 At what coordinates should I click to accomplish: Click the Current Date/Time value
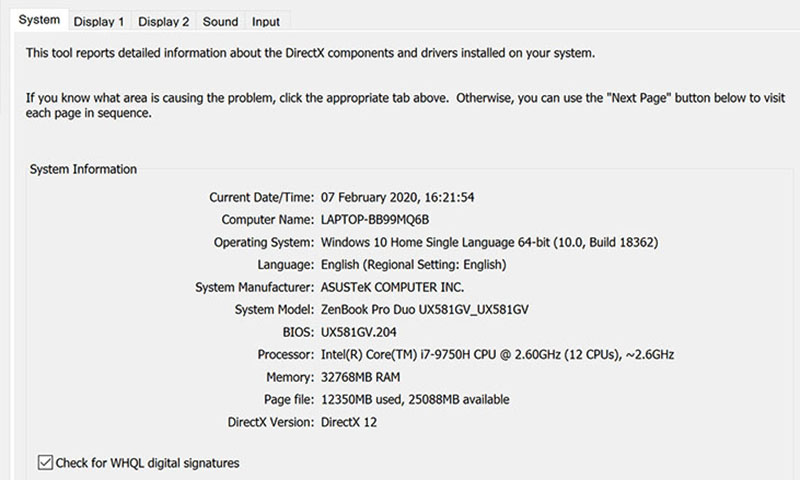coord(397,197)
